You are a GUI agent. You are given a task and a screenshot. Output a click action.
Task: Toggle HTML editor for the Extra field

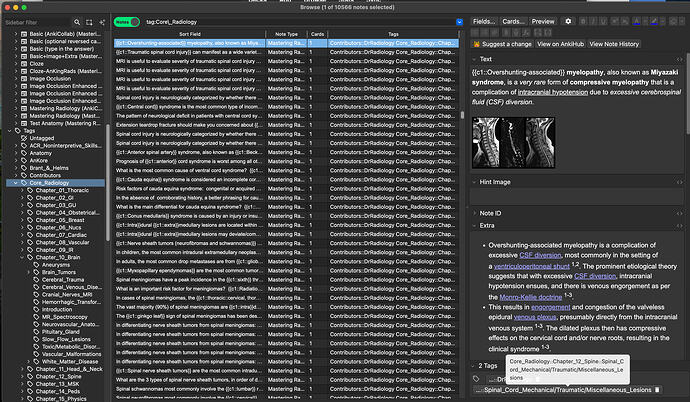[x=679, y=226]
